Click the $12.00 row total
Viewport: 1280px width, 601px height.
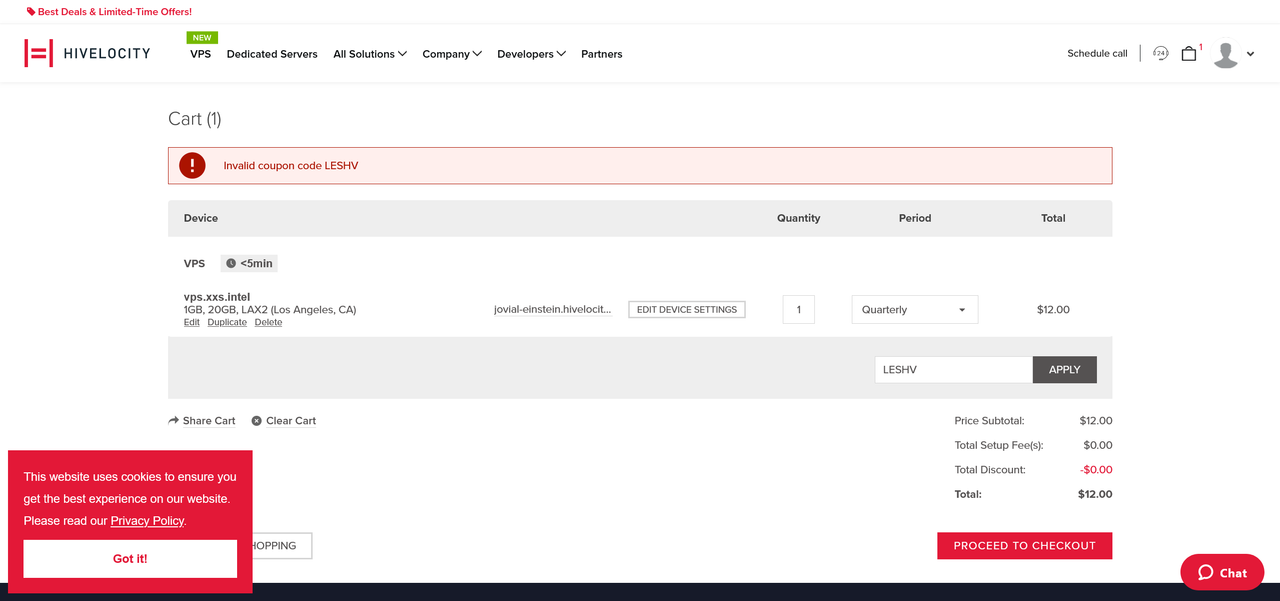tap(1053, 310)
